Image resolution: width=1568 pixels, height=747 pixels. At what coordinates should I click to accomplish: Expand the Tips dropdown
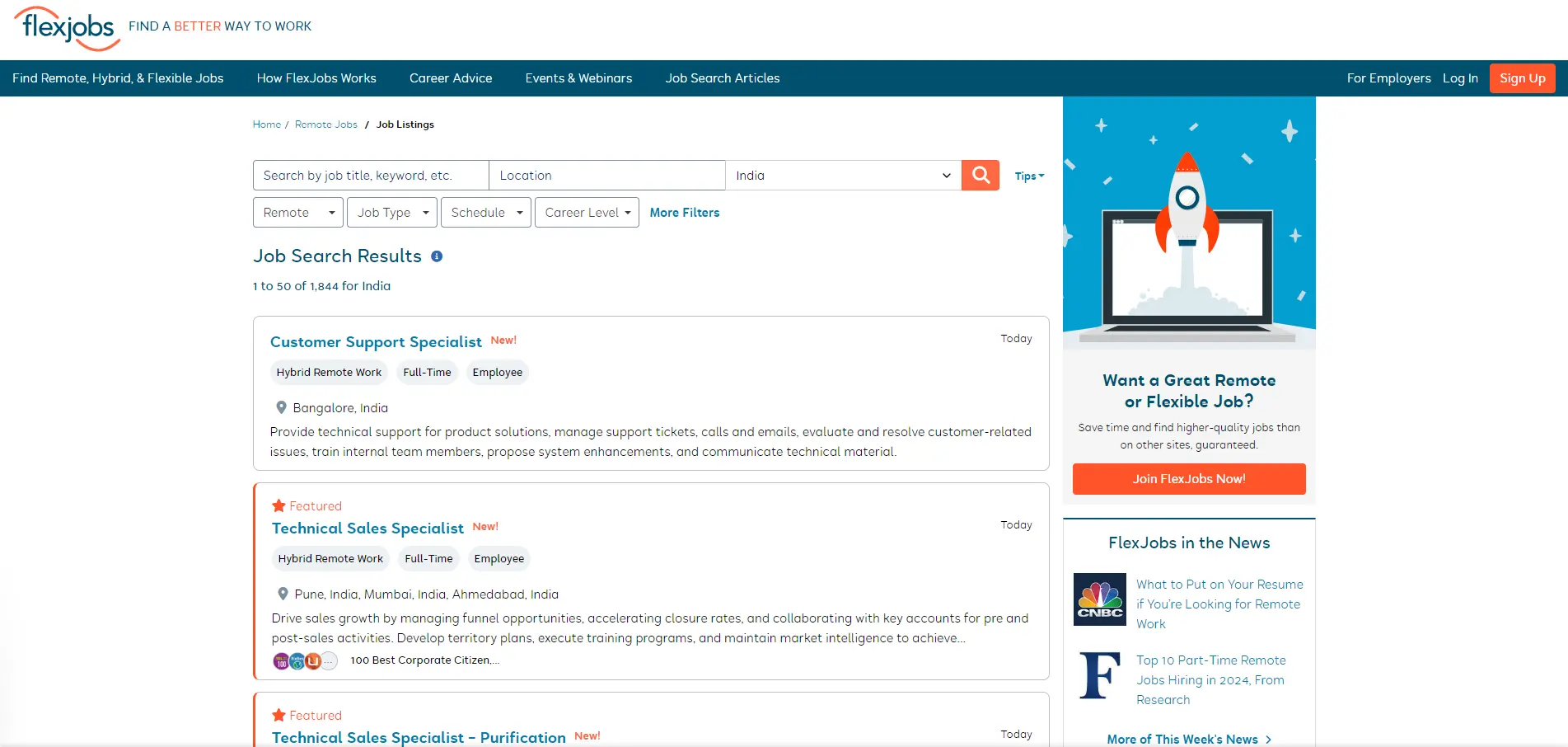[1029, 176]
